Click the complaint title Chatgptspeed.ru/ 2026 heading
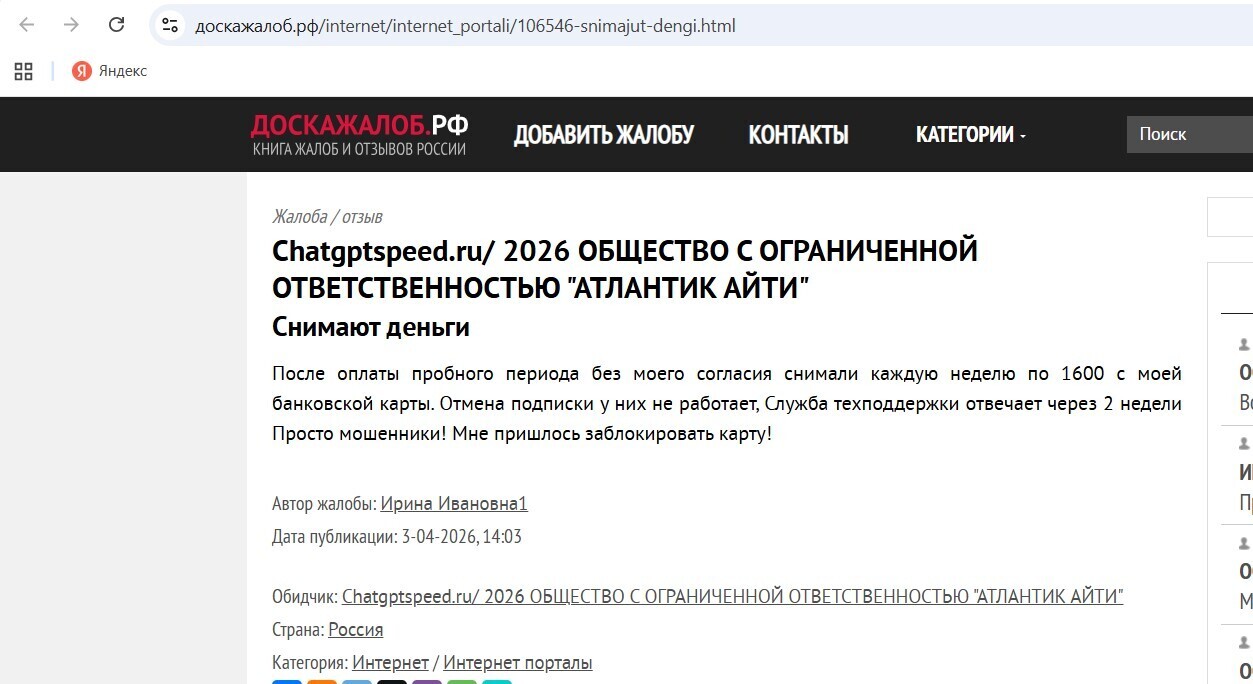1253x684 pixels. (625, 270)
